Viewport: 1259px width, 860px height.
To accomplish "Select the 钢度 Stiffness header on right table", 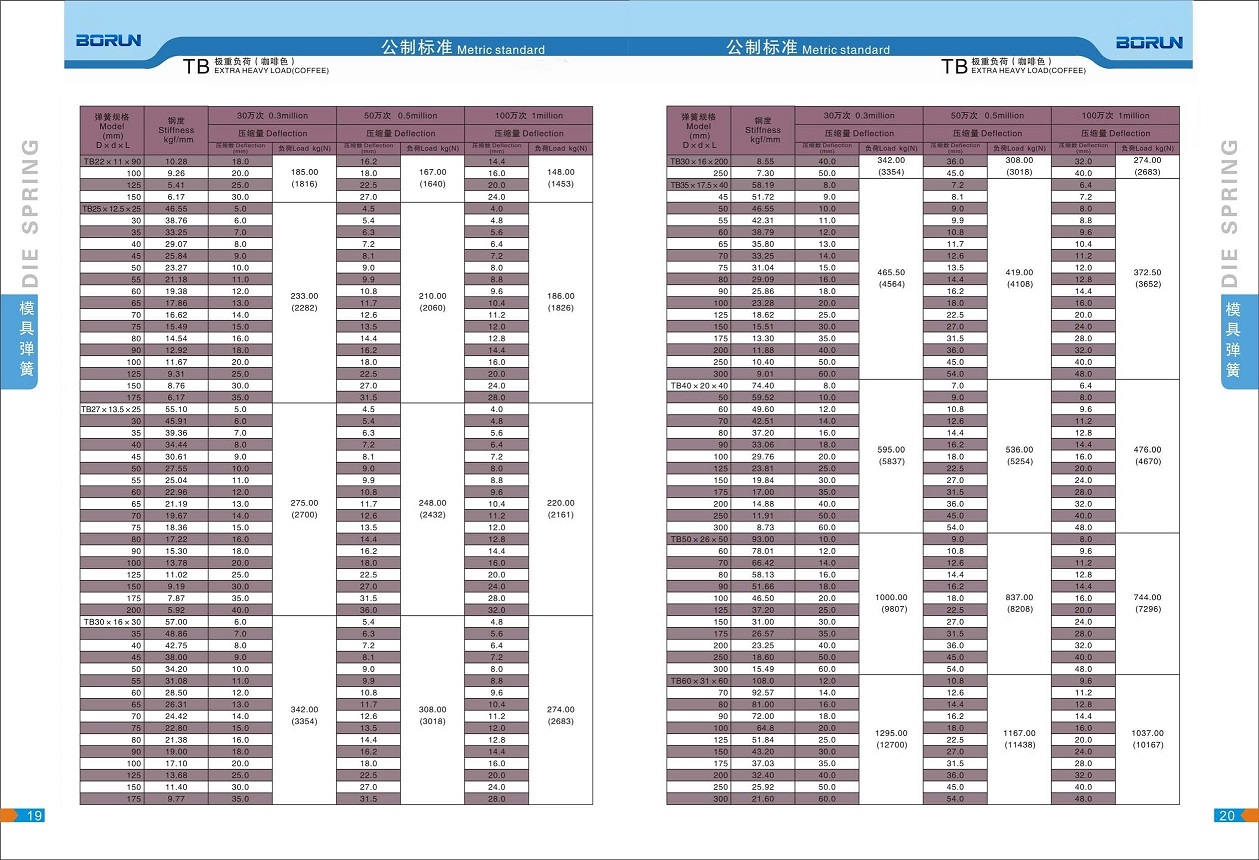I will click(762, 131).
